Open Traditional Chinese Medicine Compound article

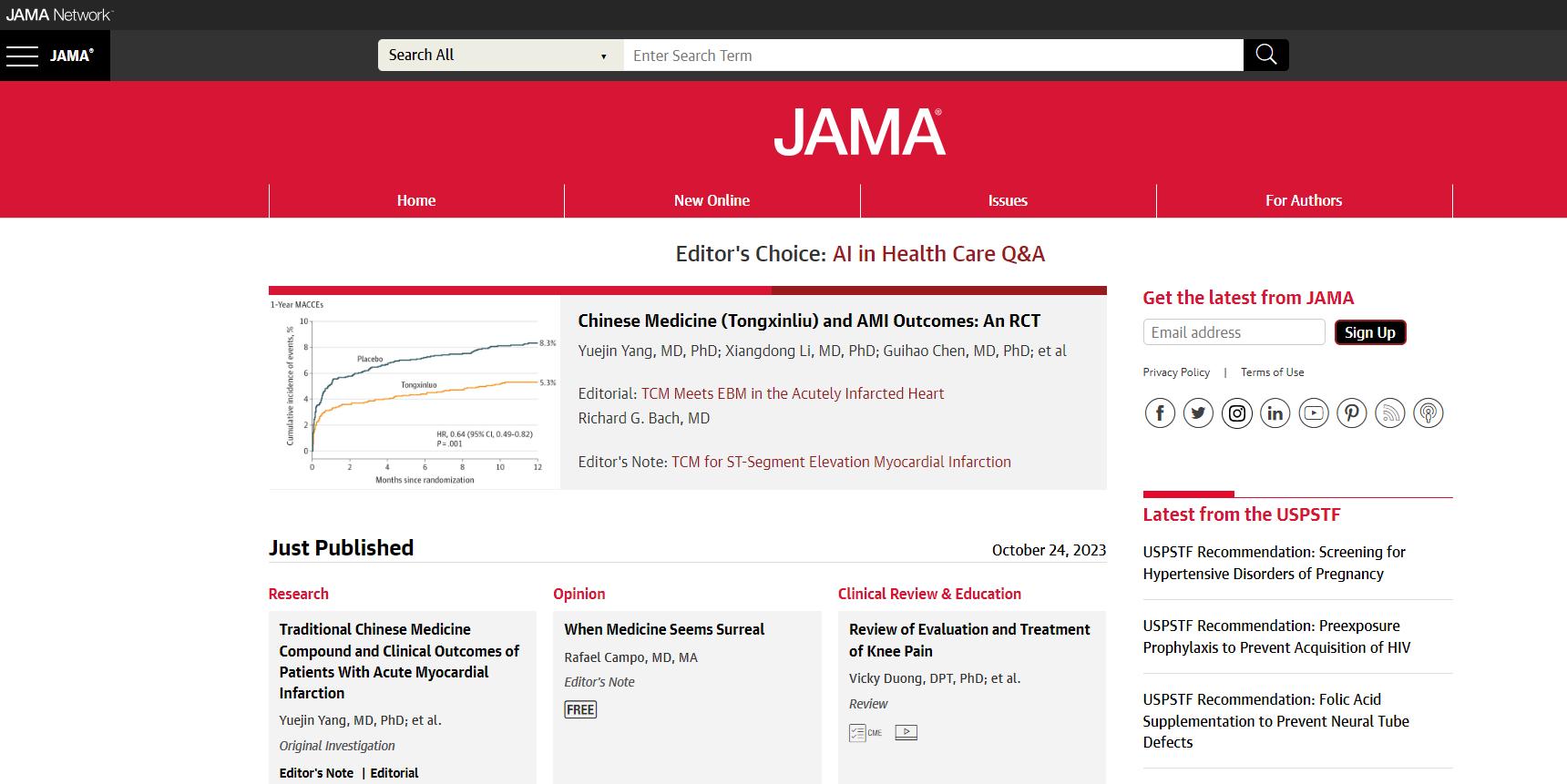coord(399,661)
